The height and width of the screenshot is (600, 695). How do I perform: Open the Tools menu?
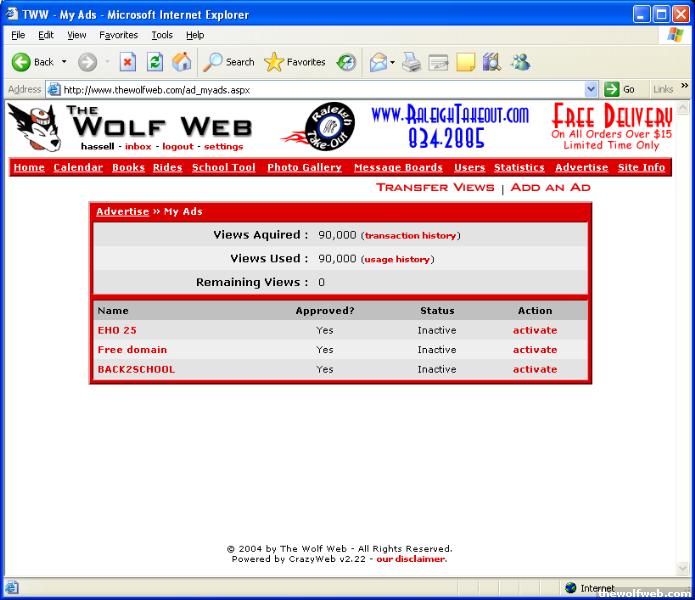click(x=162, y=35)
